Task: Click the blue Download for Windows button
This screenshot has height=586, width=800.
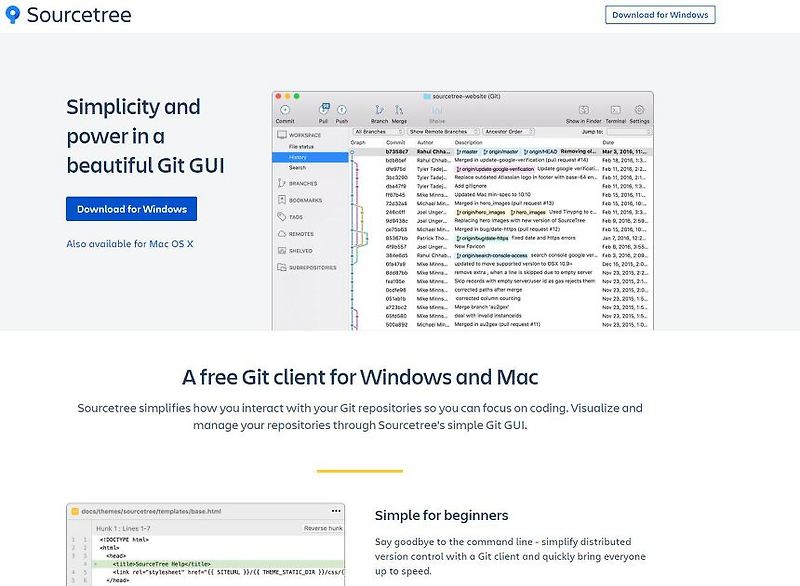Action: tap(132, 209)
